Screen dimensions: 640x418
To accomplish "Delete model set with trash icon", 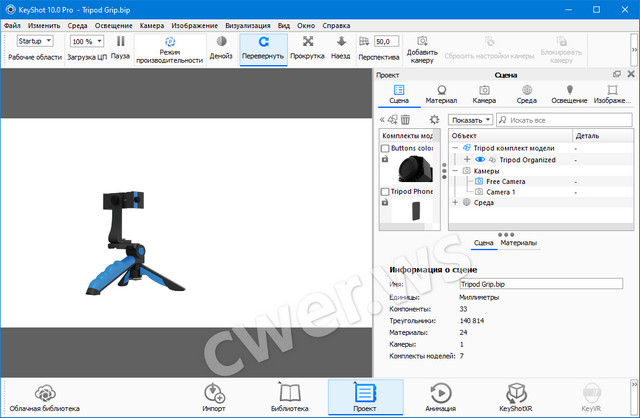I will 406,119.
